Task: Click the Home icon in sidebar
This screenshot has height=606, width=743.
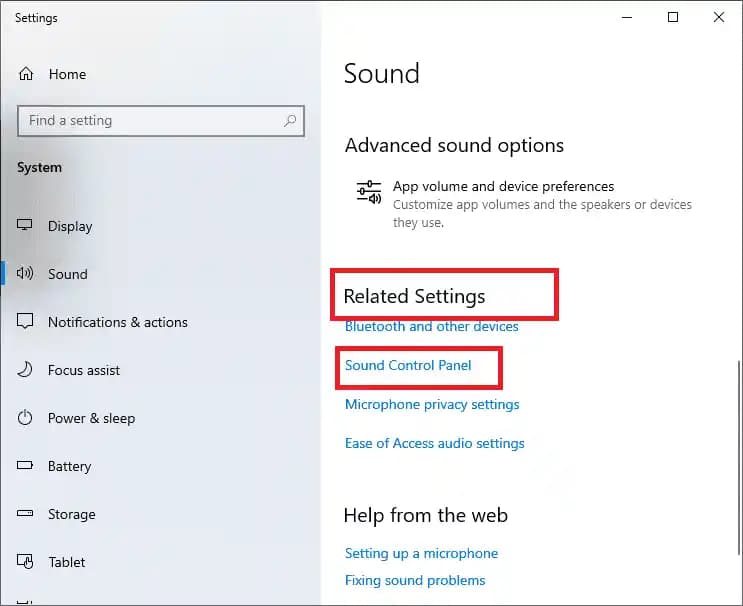Action: (x=26, y=74)
